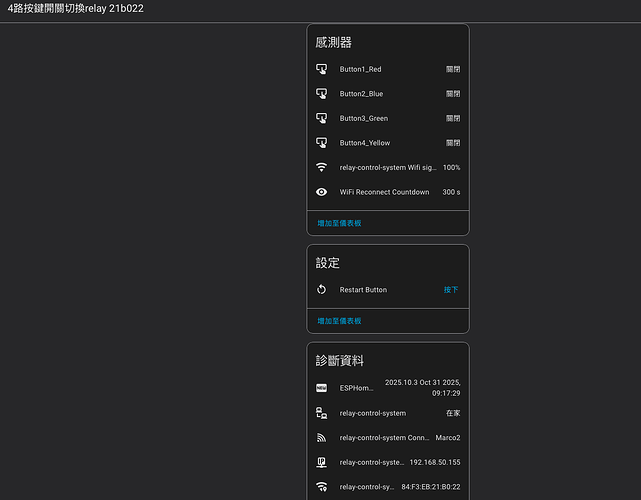Click the Button4_Yellow sensor icon
Screen dimensions: 641x500
[322, 143]
